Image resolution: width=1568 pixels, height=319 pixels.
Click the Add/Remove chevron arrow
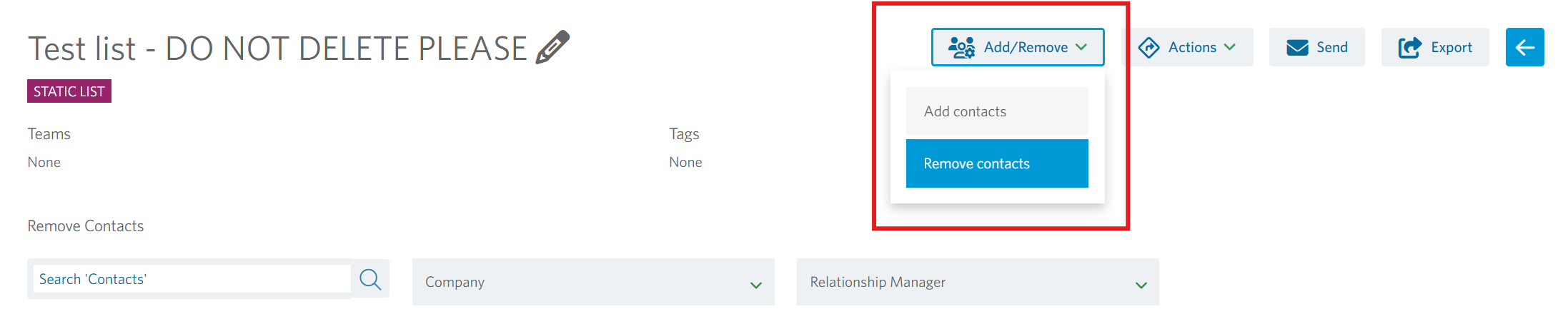[1081, 47]
